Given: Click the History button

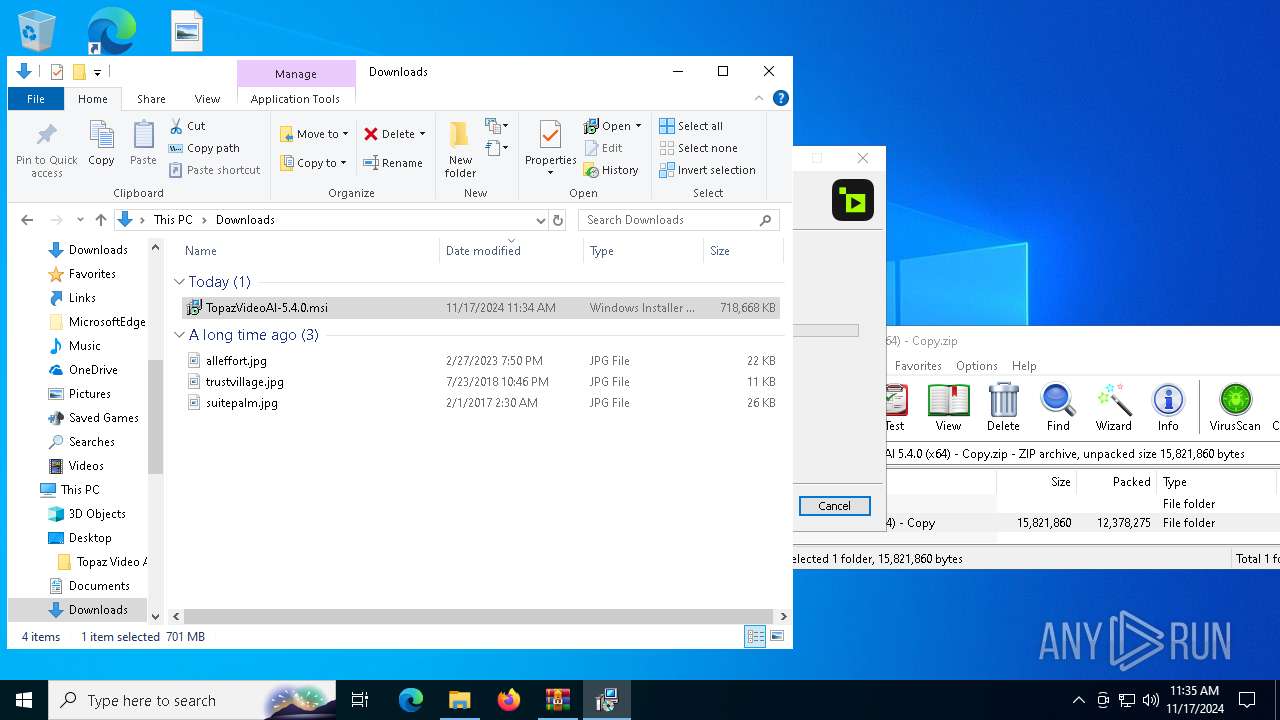Looking at the screenshot, I should click(x=611, y=170).
